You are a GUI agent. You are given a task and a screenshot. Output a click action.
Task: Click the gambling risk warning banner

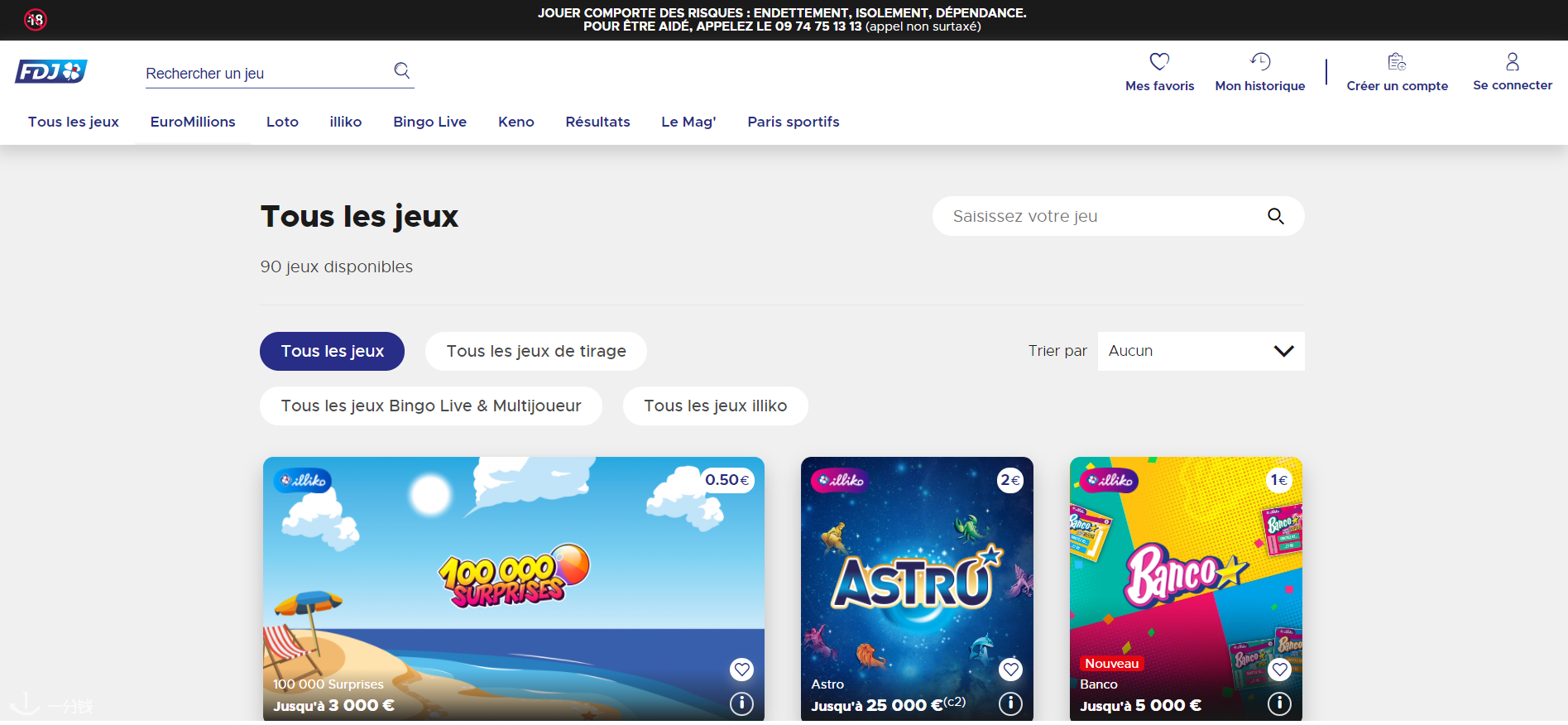point(782,20)
